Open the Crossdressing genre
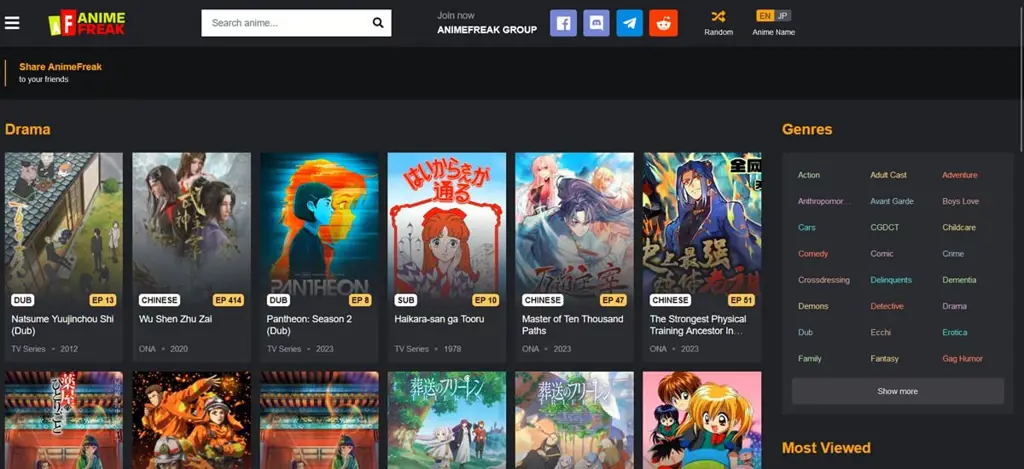 824,280
